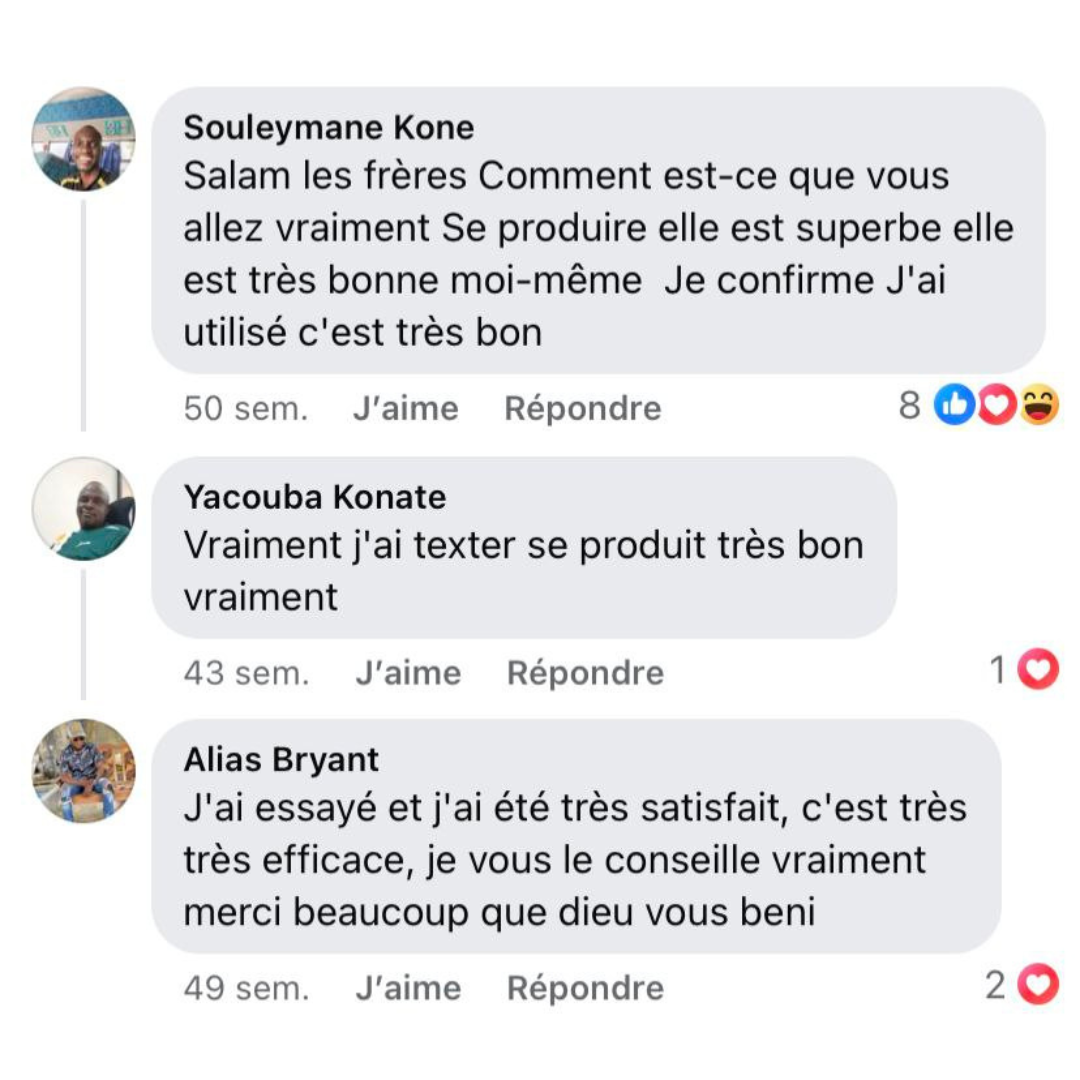
Task: Click the 49 sem. timestamp
Action: tap(246, 989)
